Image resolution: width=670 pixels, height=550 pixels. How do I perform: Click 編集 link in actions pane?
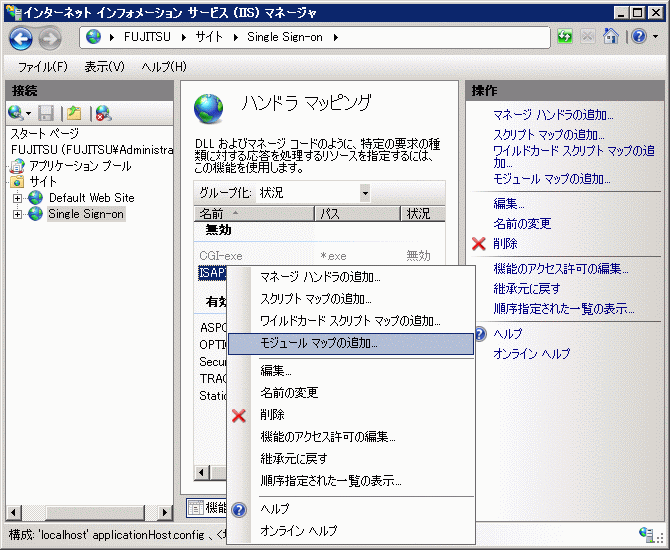[x=508, y=203]
